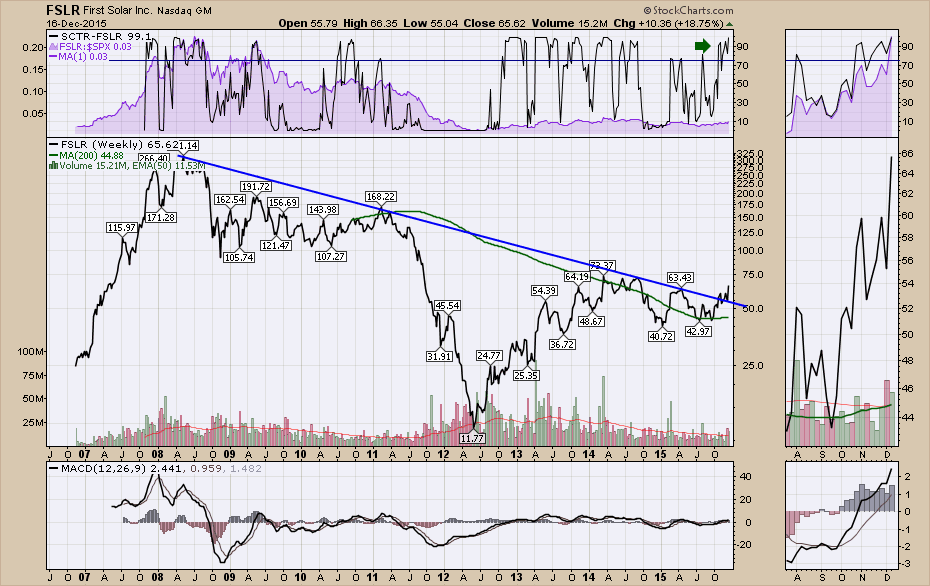
Task: Click the 25.0 price axis label
Action: click(x=753, y=366)
